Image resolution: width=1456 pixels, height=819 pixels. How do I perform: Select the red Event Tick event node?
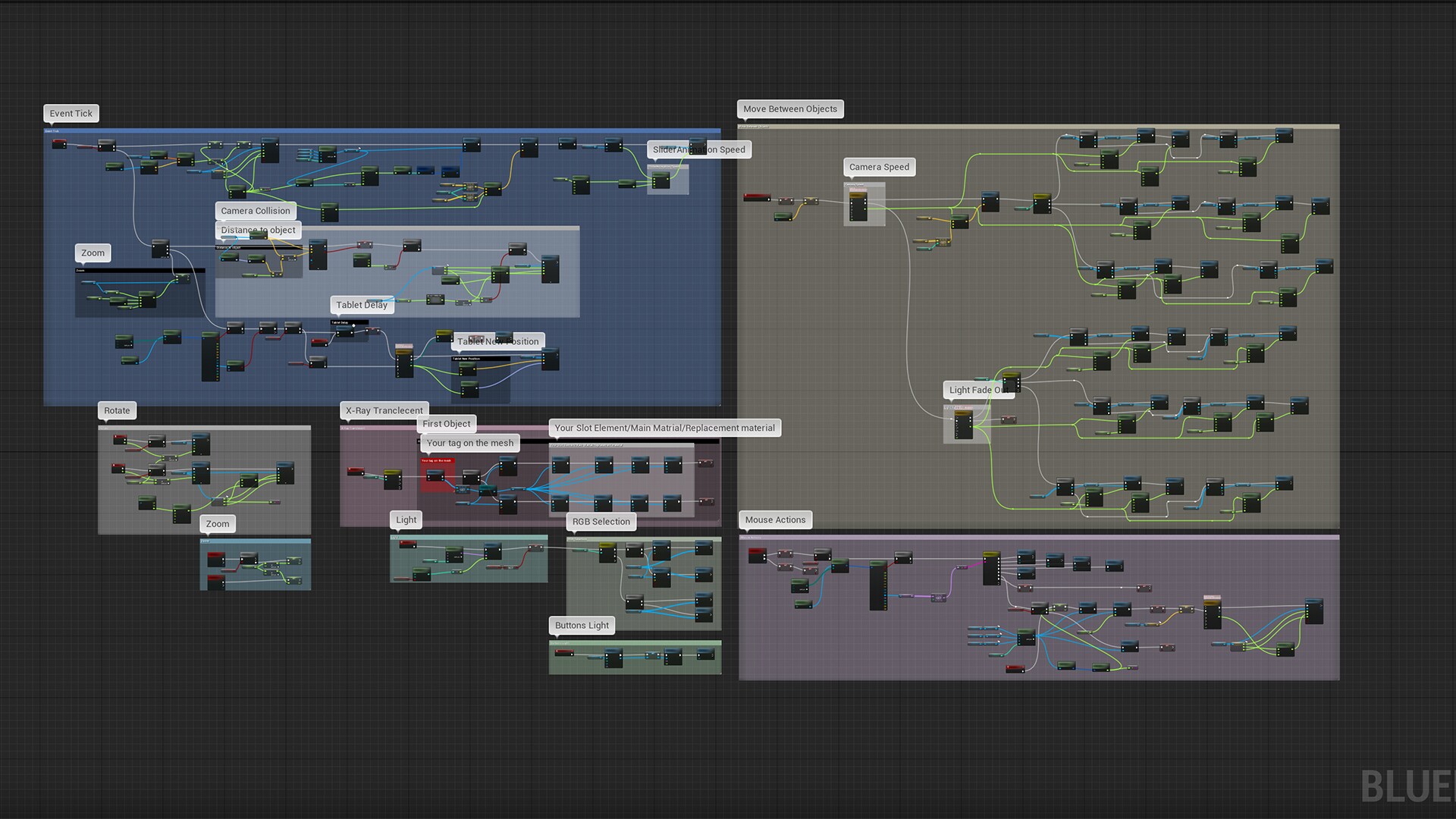[59, 144]
